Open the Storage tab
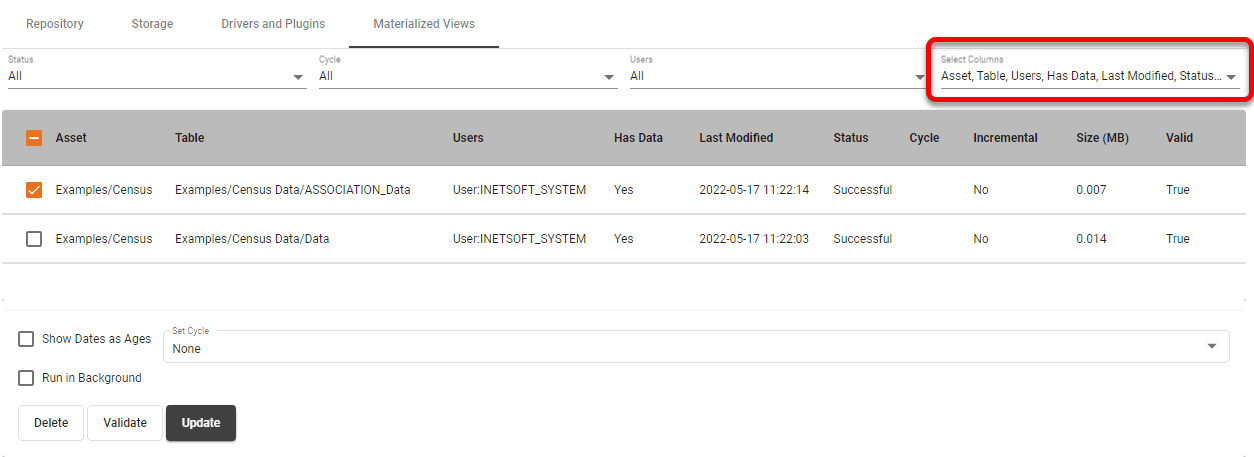This screenshot has height=457, width=1254. [x=152, y=24]
